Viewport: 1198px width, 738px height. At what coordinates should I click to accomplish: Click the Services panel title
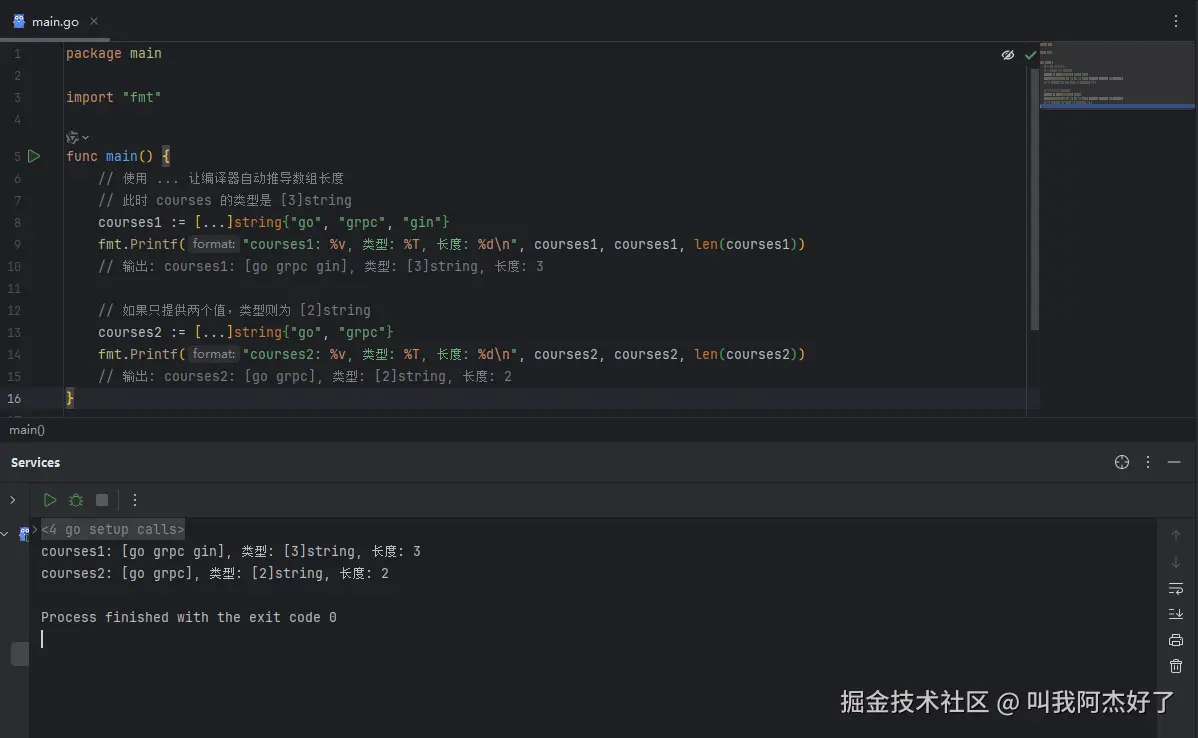35,462
